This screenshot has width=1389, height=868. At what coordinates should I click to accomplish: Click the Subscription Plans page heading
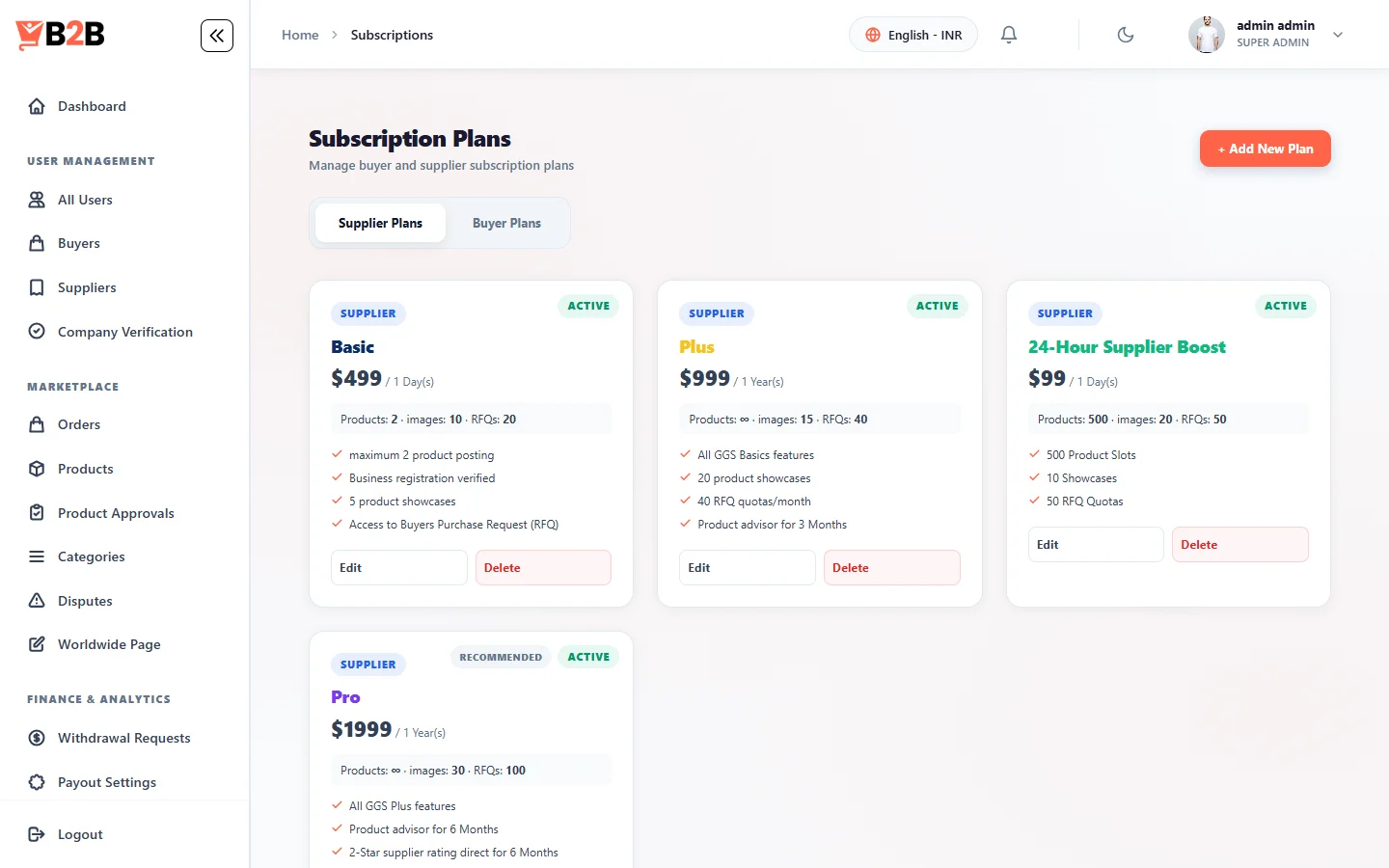click(410, 139)
